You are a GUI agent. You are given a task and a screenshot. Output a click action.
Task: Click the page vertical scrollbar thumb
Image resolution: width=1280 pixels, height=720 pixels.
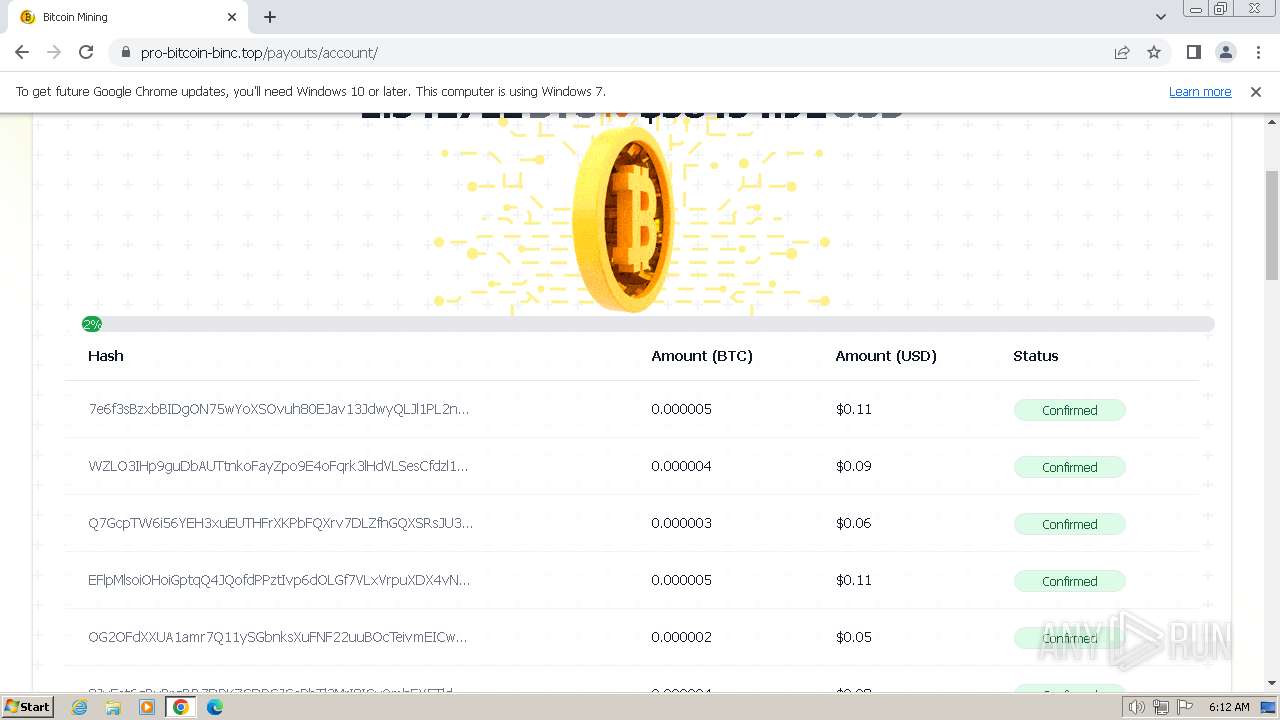1272,225
